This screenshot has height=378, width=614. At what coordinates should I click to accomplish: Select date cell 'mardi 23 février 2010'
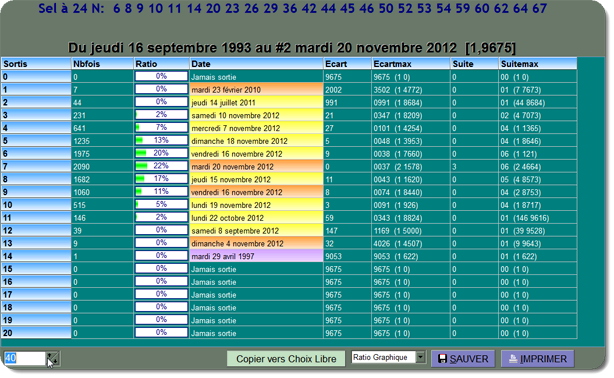(x=256, y=90)
